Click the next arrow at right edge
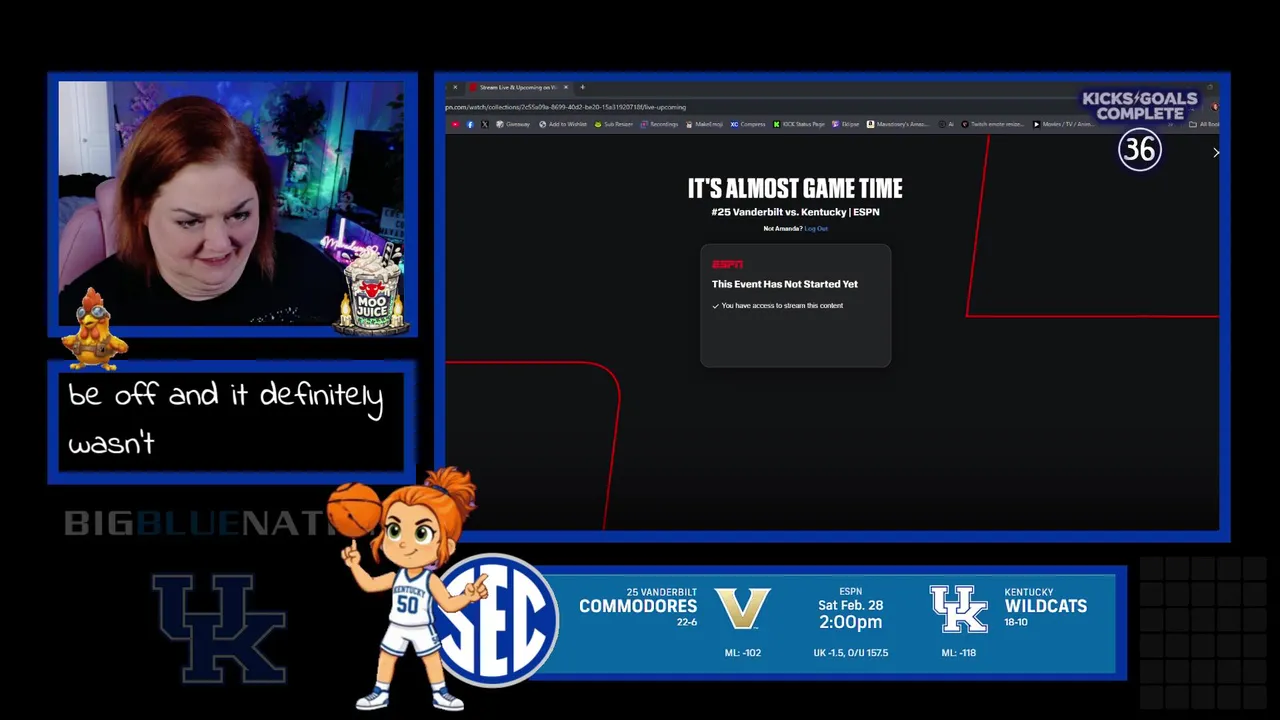 pyautogui.click(x=1216, y=153)
